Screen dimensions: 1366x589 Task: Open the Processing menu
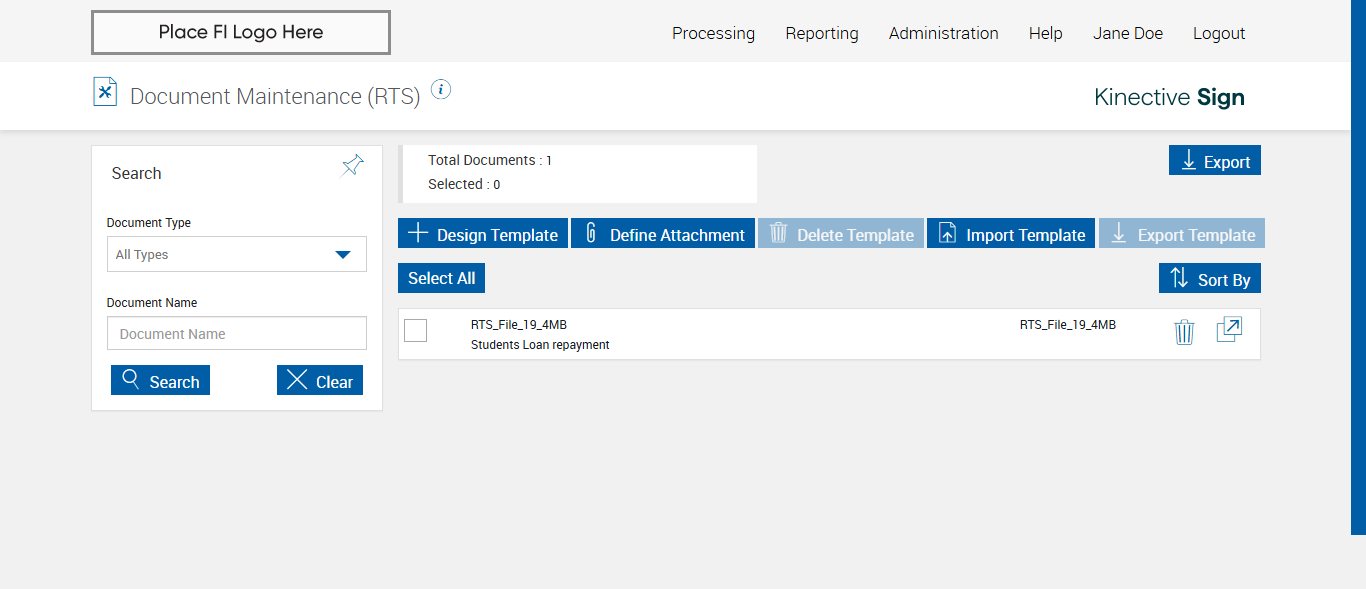point(713,33)
